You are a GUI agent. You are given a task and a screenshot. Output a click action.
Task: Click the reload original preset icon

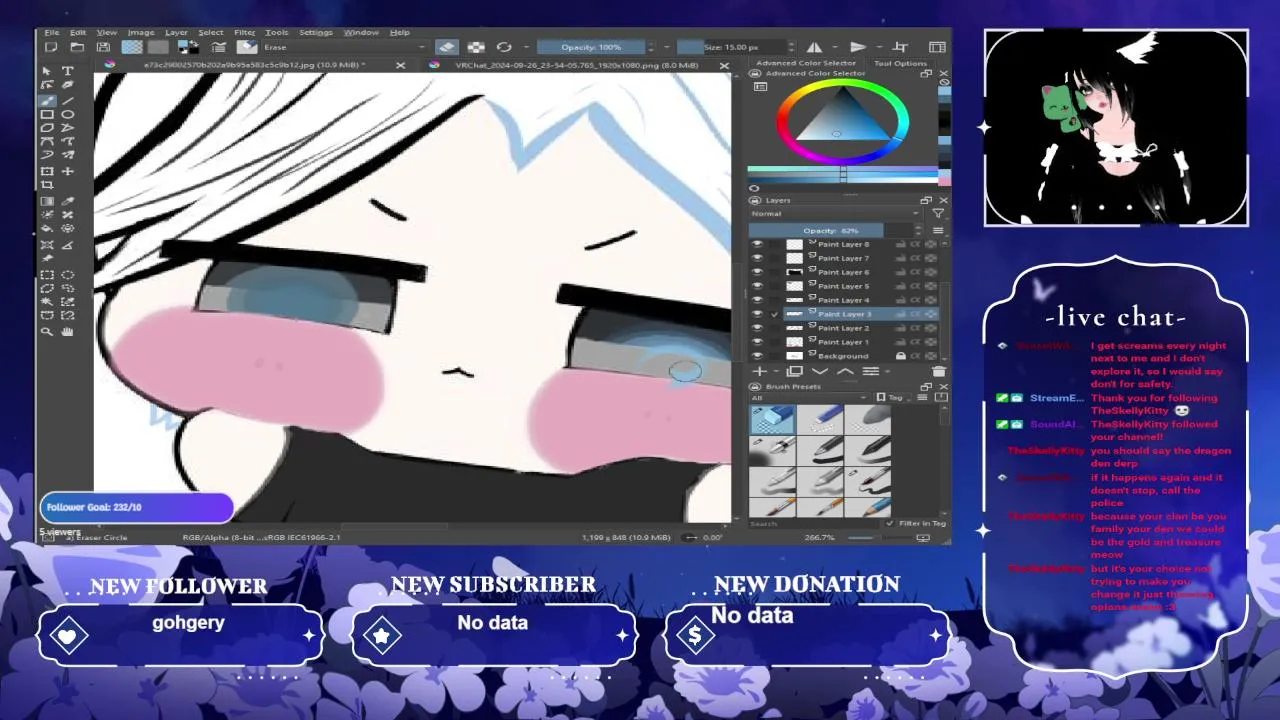504,47
